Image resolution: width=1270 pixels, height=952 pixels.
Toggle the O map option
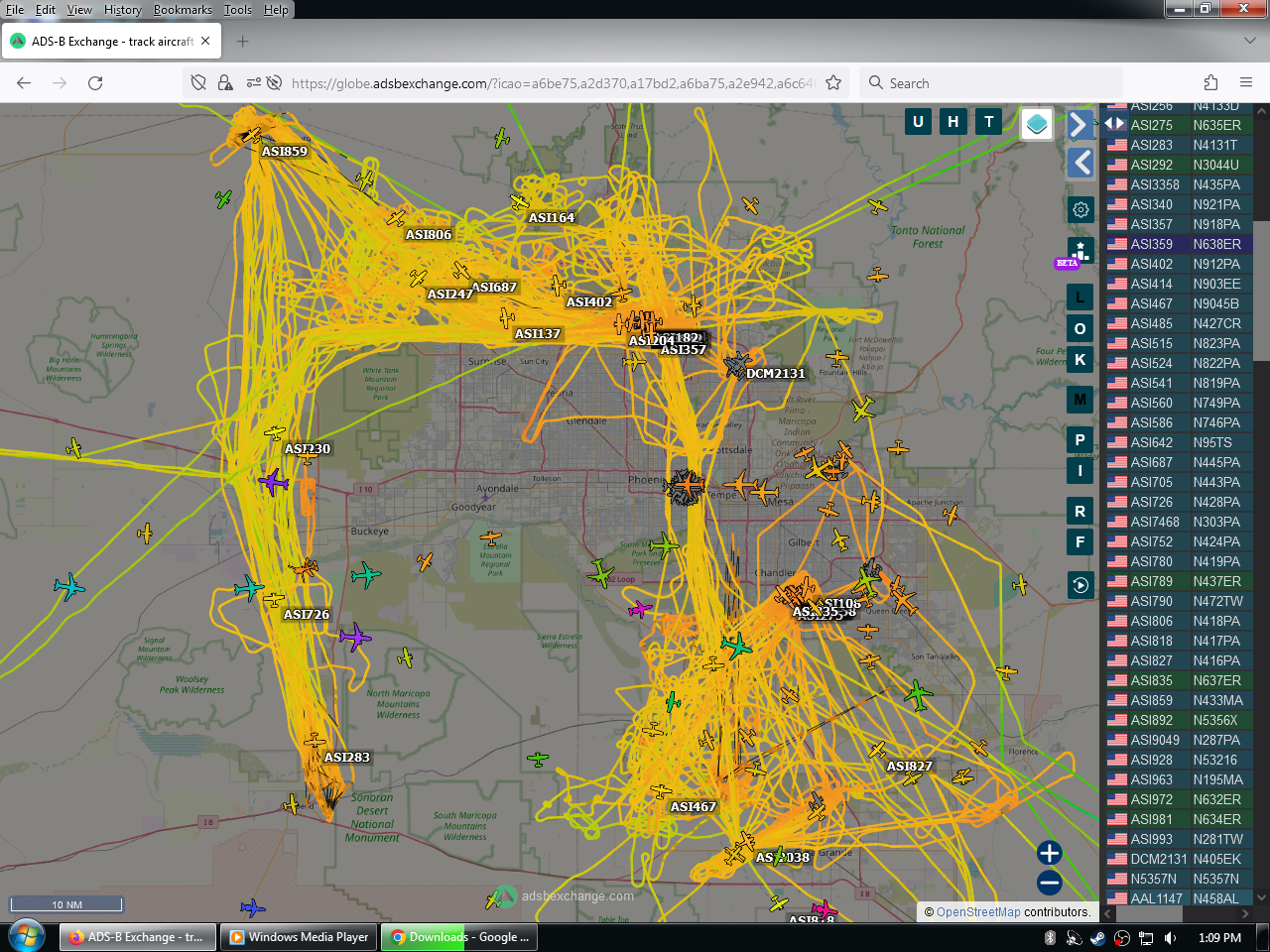(1080, 328)
